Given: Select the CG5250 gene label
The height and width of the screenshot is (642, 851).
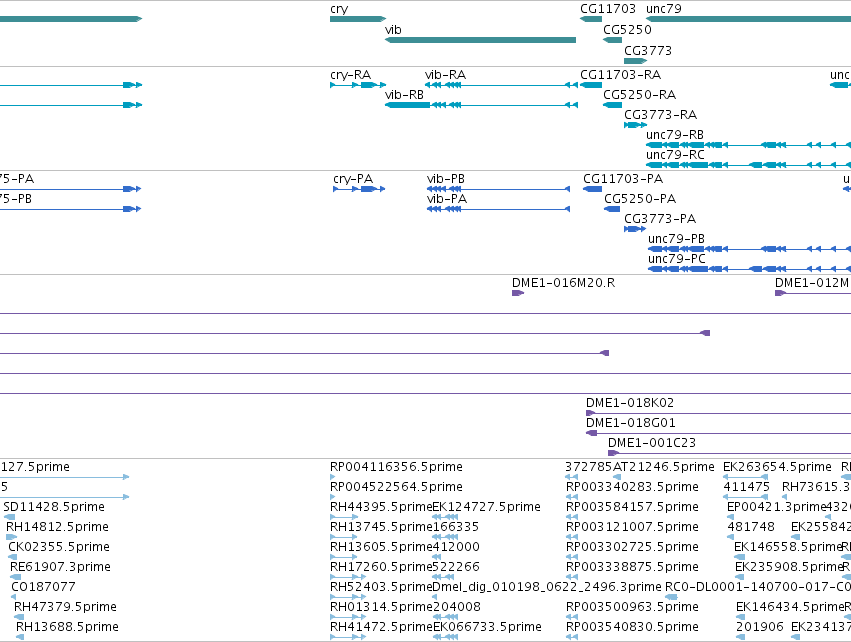Looking at the screenshot, I should point(627,30).
